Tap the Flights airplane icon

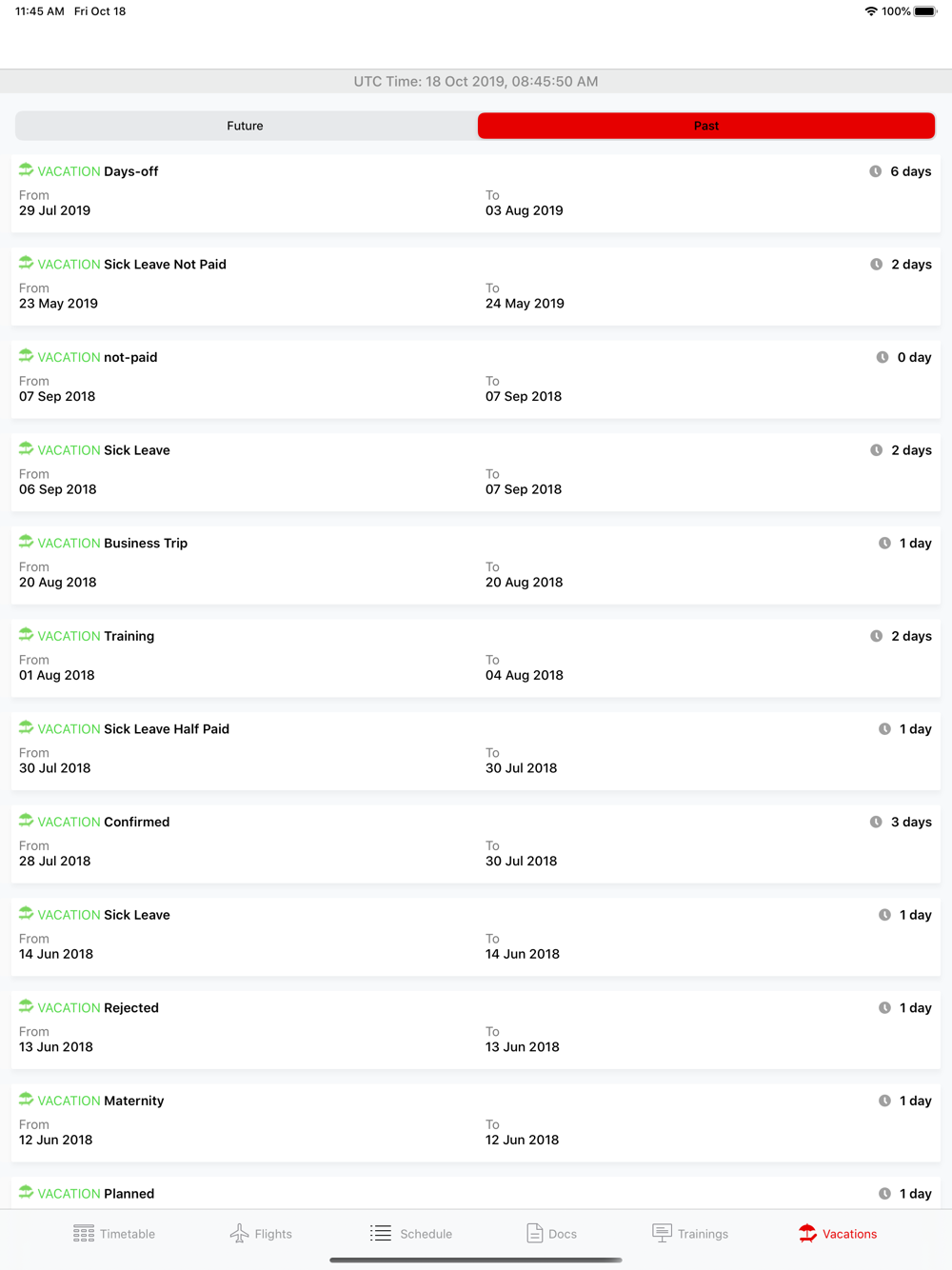click(x=239, y=1233)
